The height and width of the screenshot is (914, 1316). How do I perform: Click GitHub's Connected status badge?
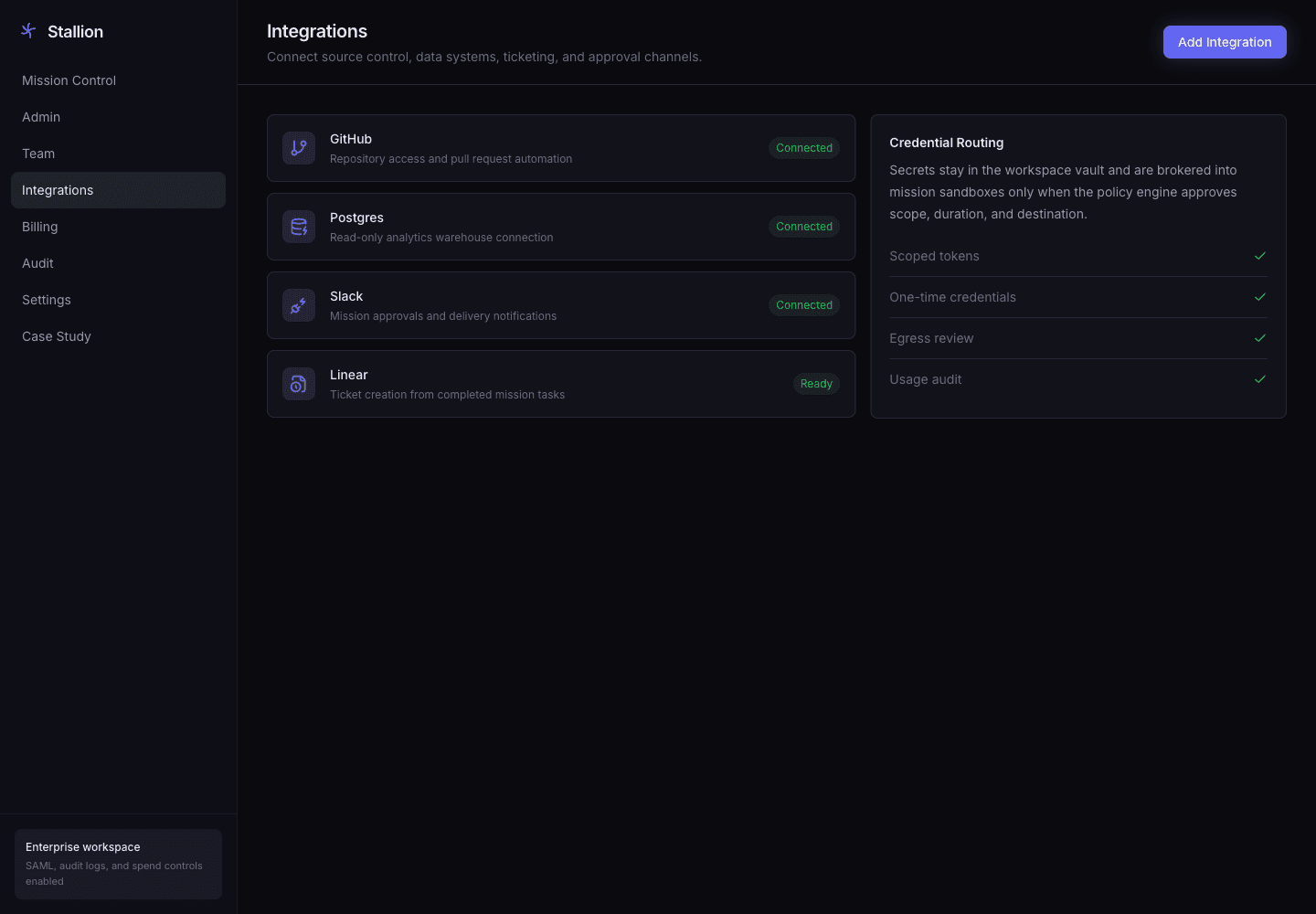click(804, 148)
